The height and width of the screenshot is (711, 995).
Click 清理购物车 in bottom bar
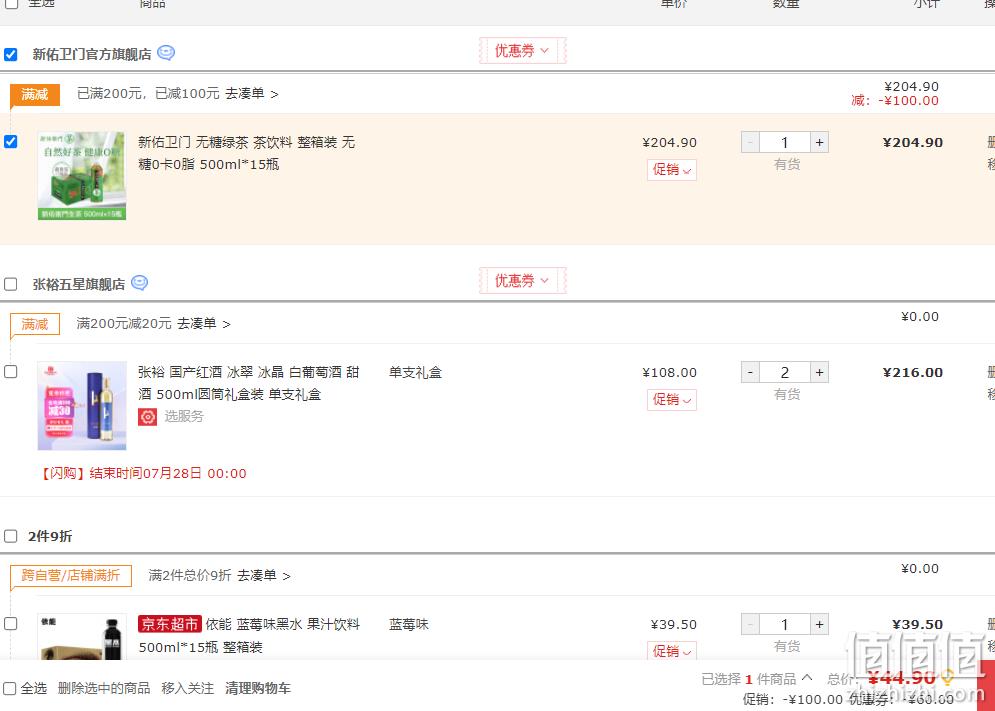(258, 688)
